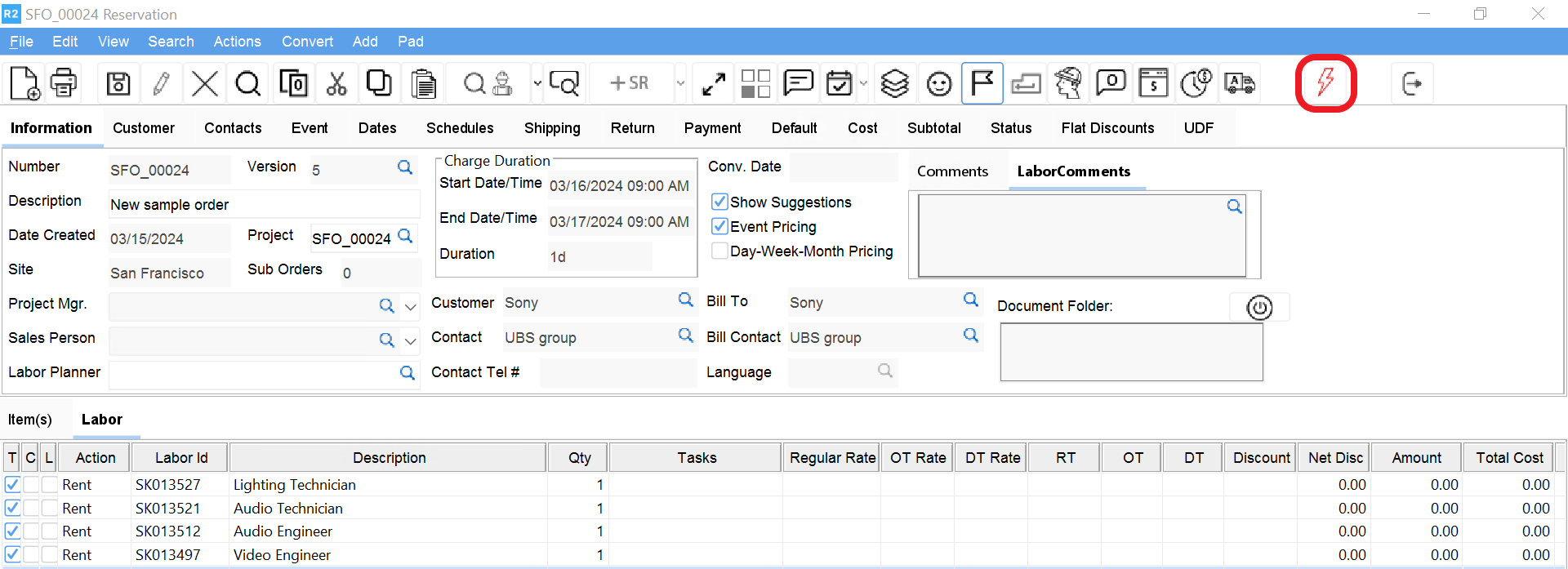Click the +SR toolbar button
Viewport: 1568px width, 569px height.
(630, 83)
